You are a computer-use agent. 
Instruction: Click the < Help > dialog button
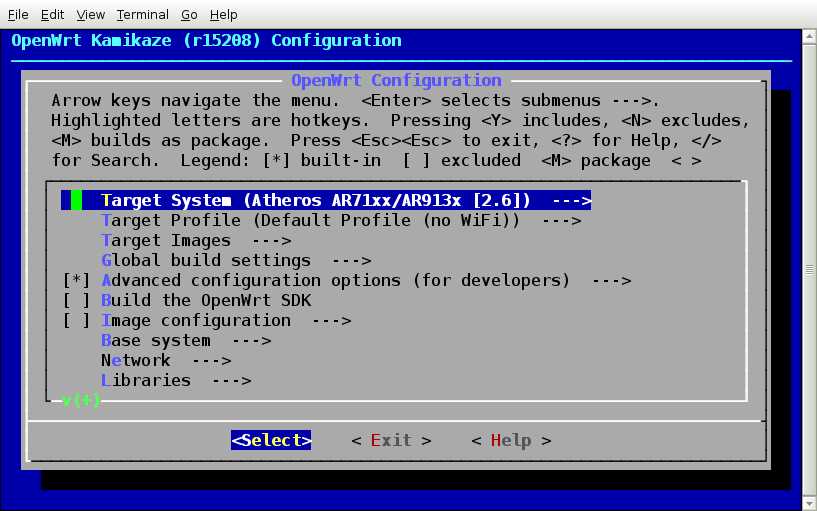(x=511, y=441)
